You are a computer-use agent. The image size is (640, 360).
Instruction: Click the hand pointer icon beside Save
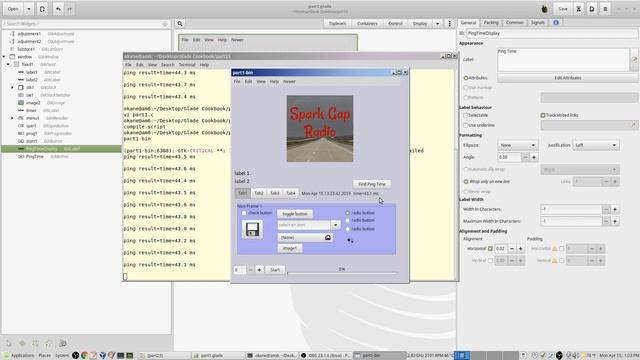[544, 9]
